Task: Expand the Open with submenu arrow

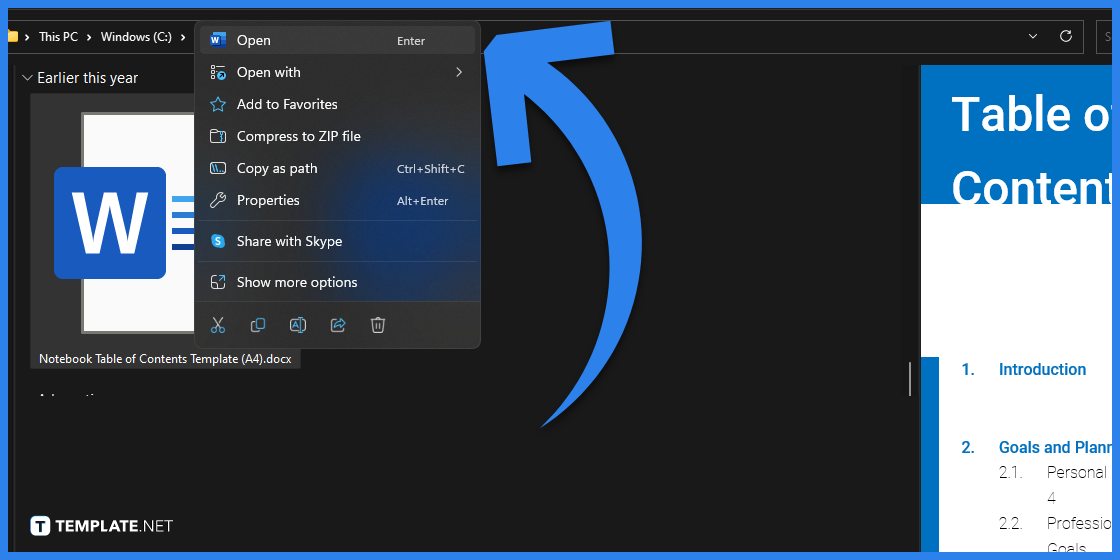Action: pos(459,72)
